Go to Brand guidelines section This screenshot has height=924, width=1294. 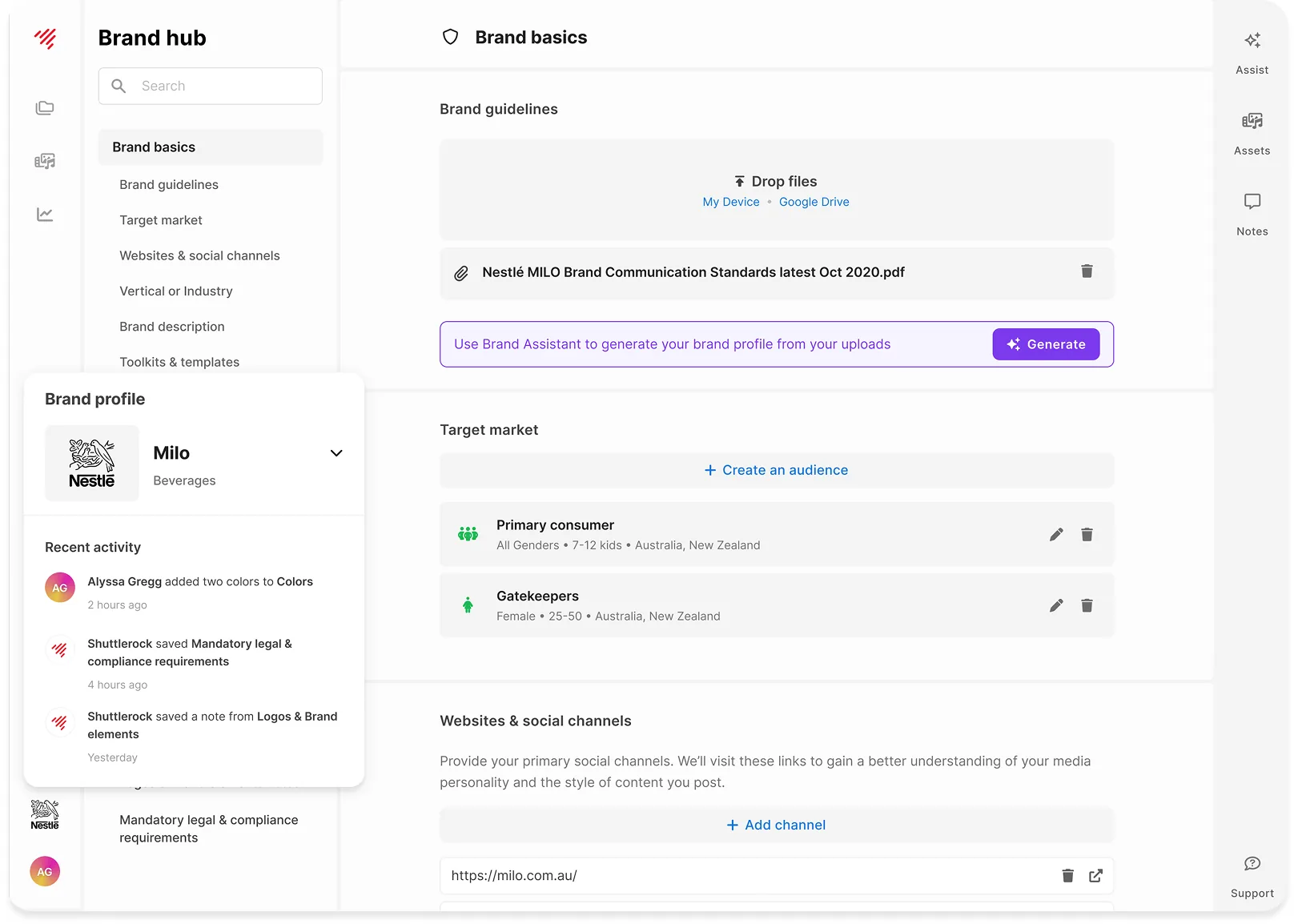pyautogui.click(x=169, y=184)
